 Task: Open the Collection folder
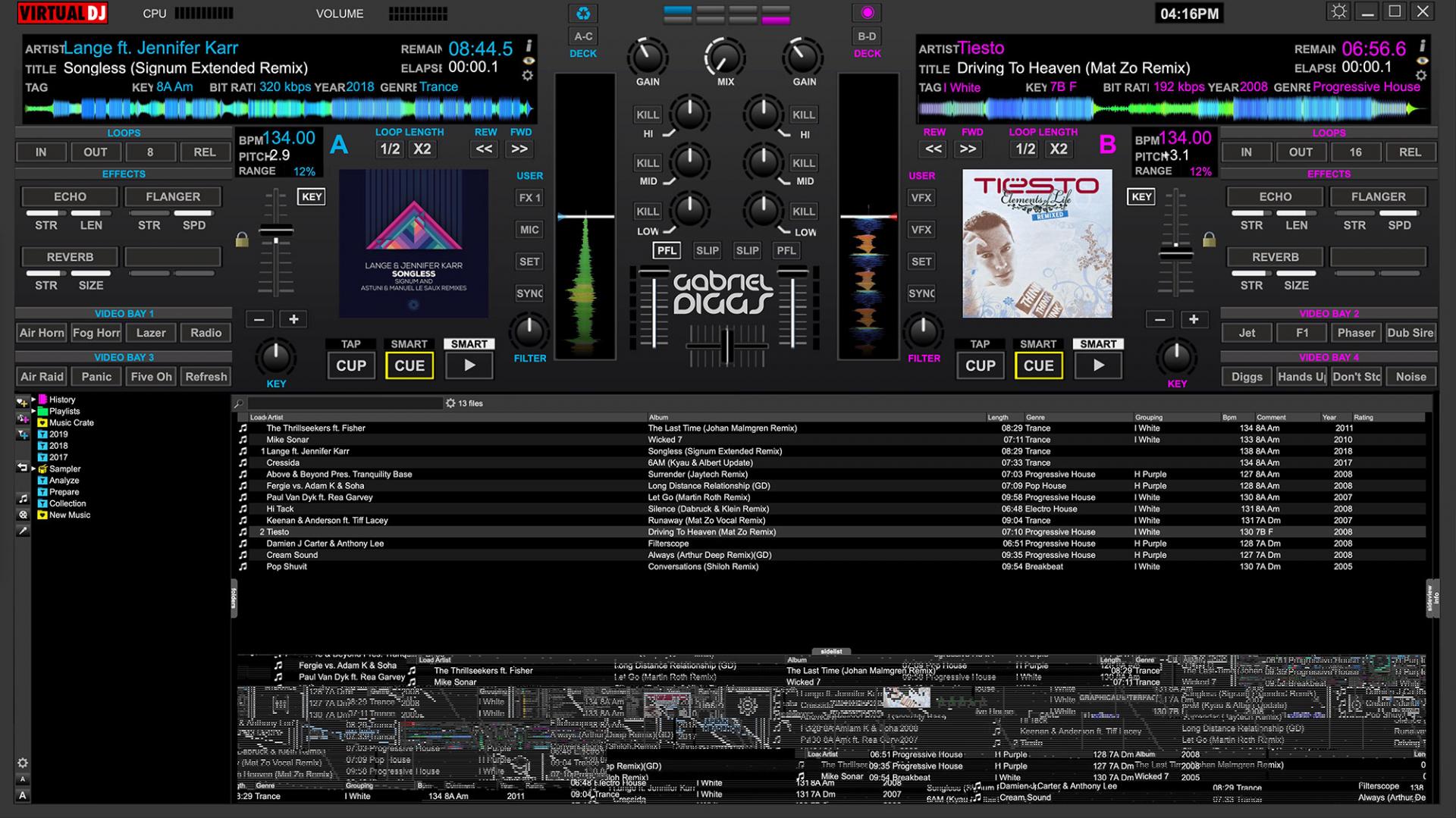[67, 503]
